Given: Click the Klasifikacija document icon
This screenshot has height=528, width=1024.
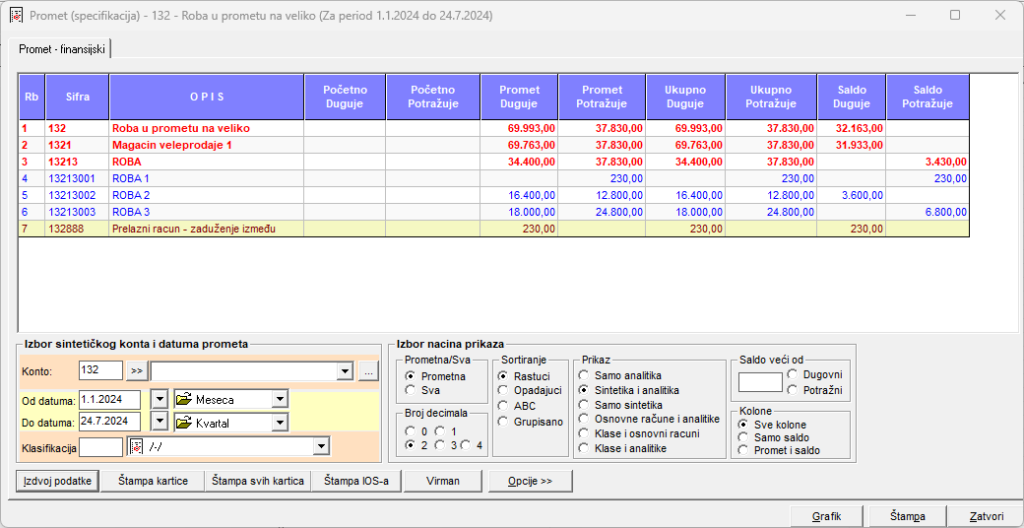Looking at the screenshot, I should (138, 447).
